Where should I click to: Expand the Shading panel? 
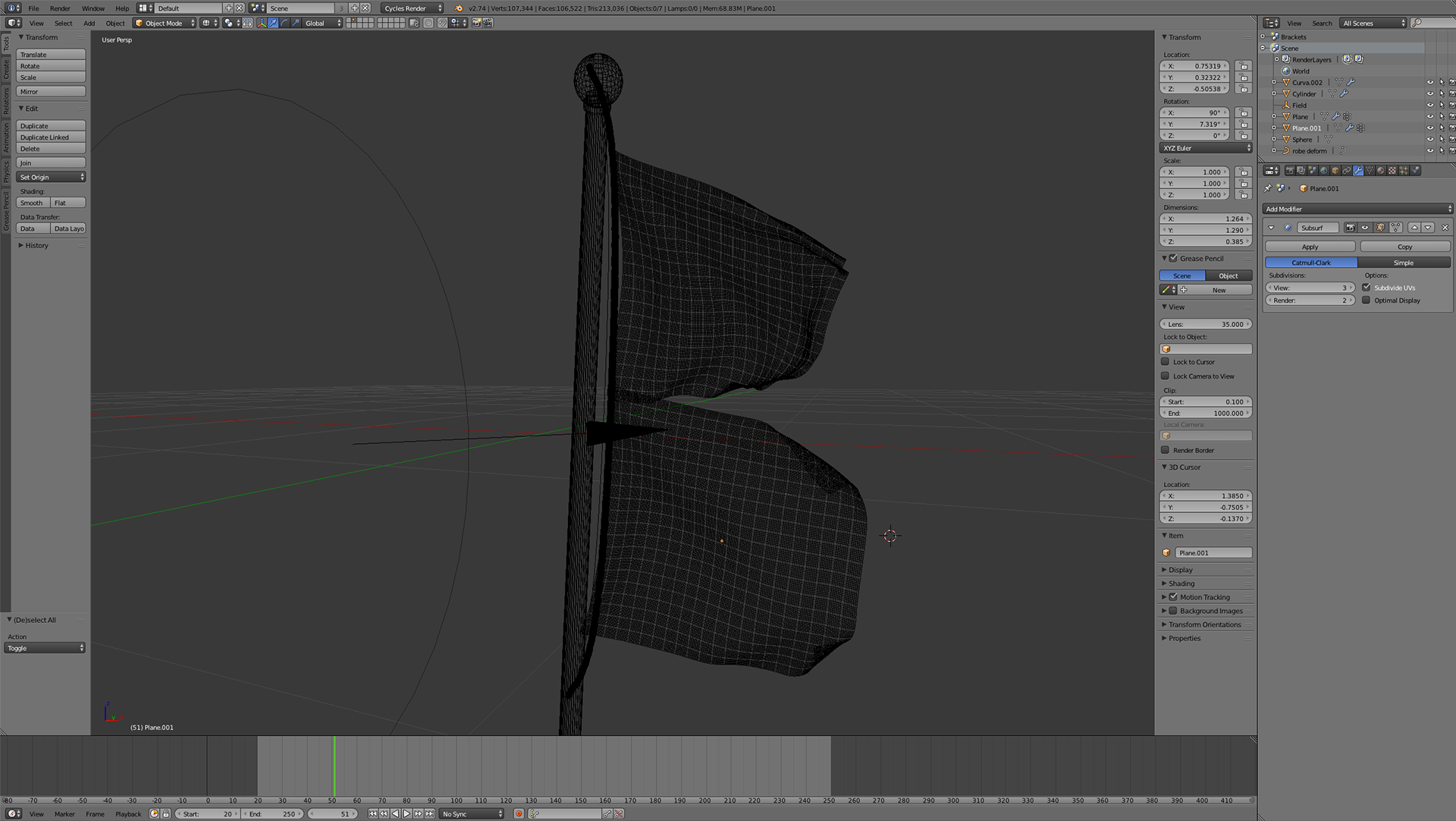point(1181,584)
